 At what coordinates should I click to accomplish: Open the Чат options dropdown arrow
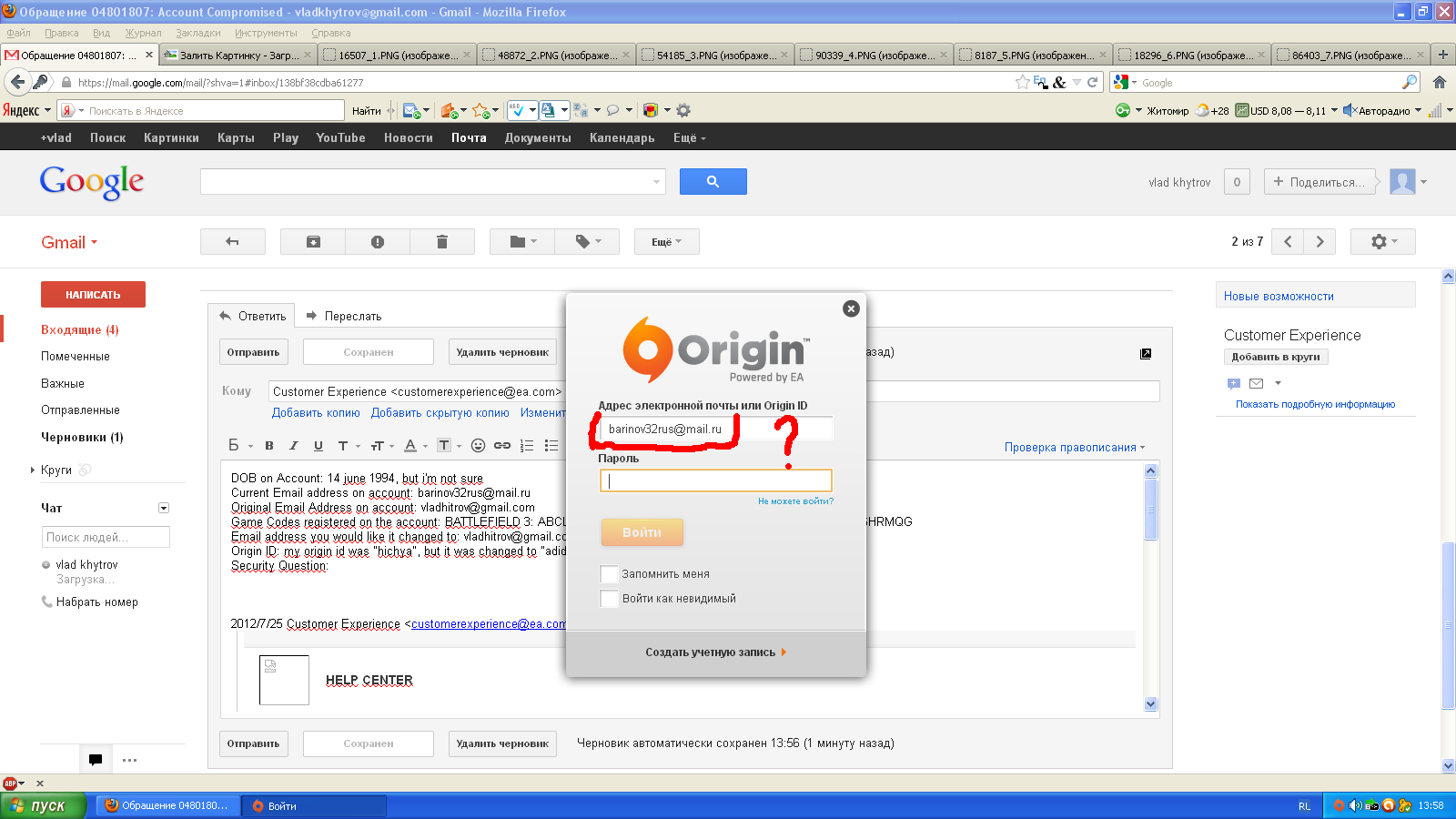click(164, 508)
